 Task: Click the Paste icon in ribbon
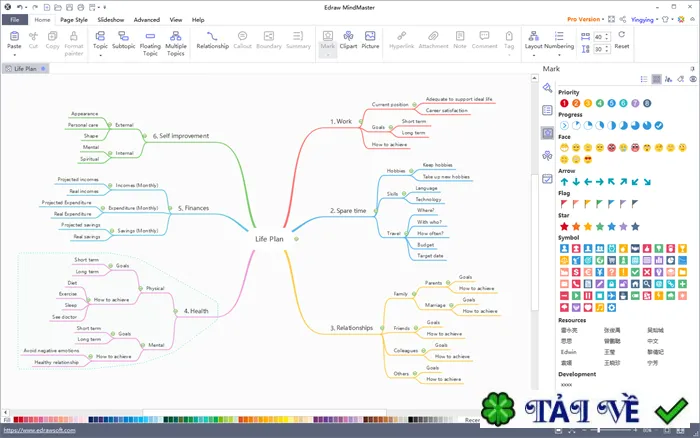click(14, 36)
